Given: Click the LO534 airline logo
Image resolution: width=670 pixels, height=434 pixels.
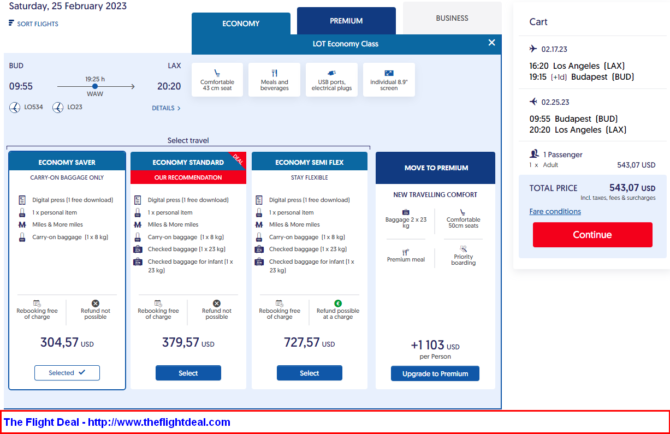Looking at the screenshot, I should point(15,107).
